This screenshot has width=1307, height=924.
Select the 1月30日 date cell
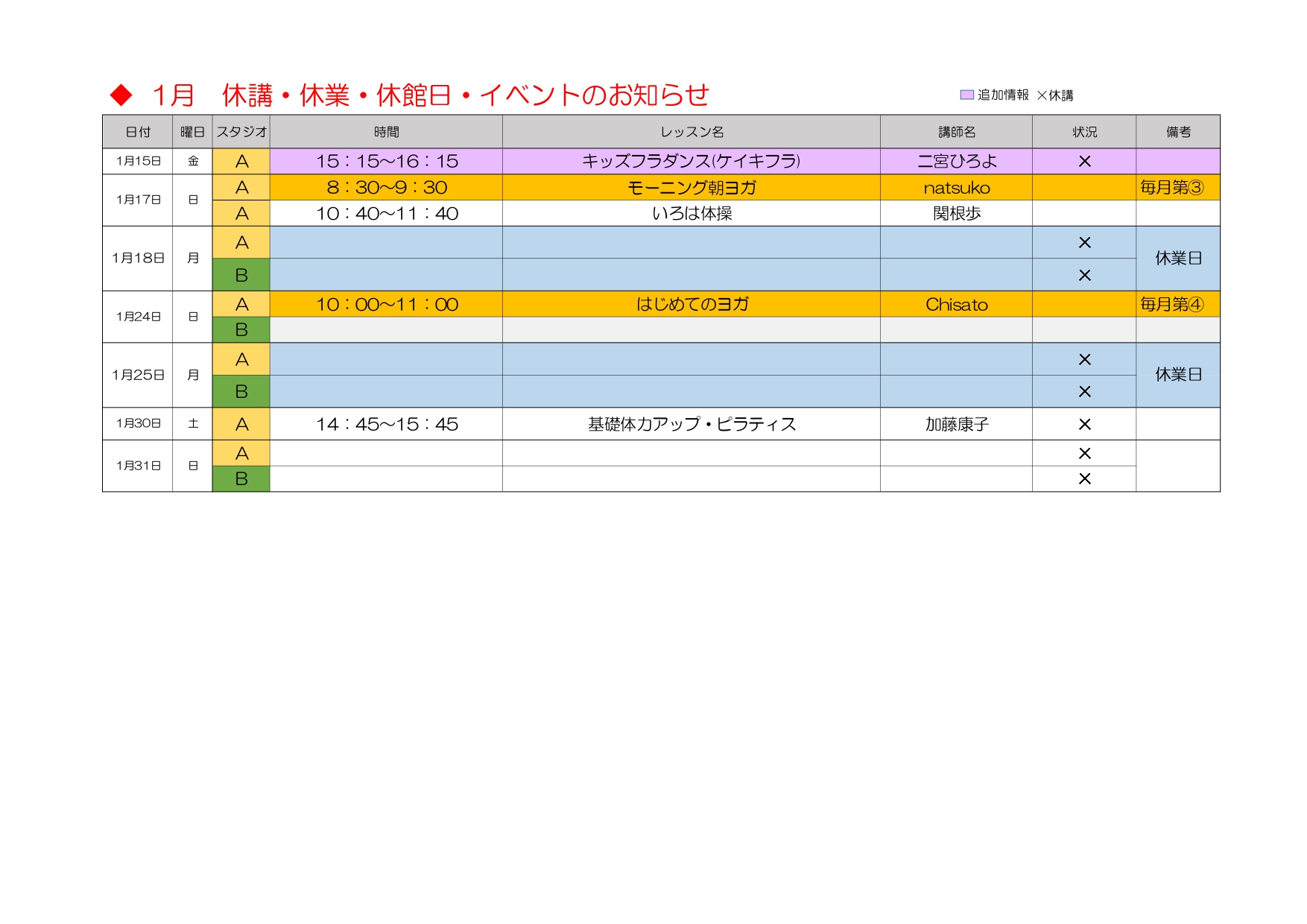(138, 423)
